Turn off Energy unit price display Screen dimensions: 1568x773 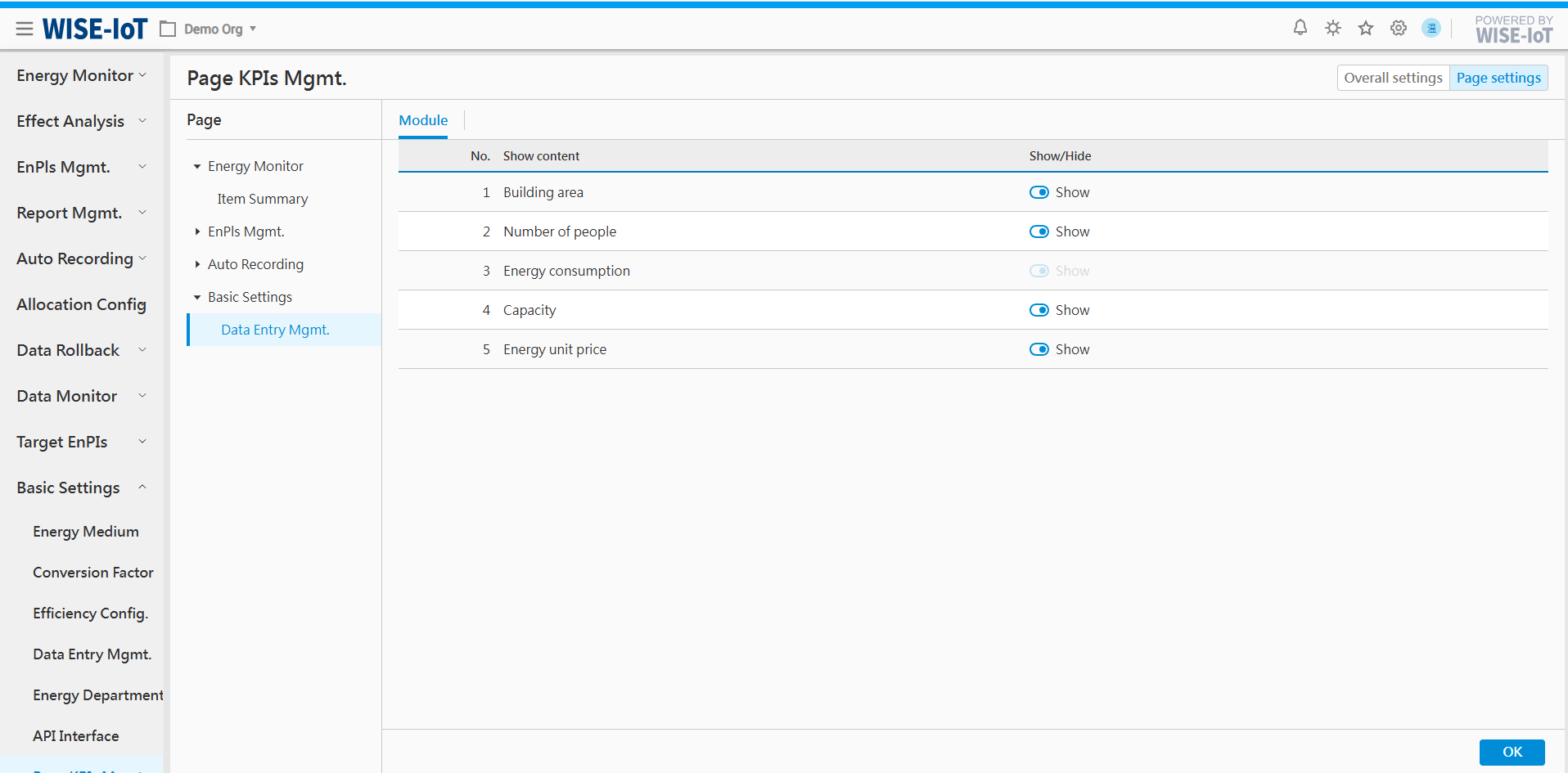point(1039,349)
